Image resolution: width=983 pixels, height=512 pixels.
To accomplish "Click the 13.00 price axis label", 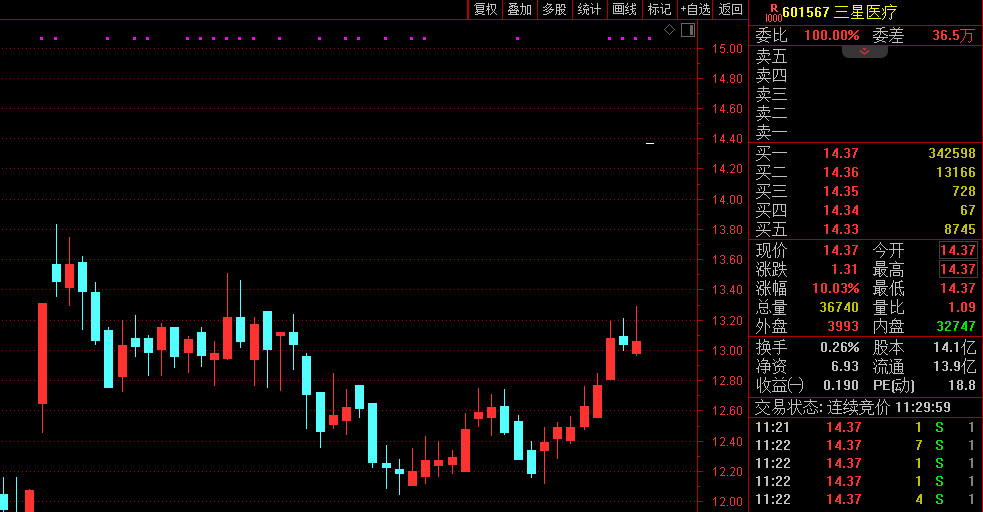I will [727, 350].
